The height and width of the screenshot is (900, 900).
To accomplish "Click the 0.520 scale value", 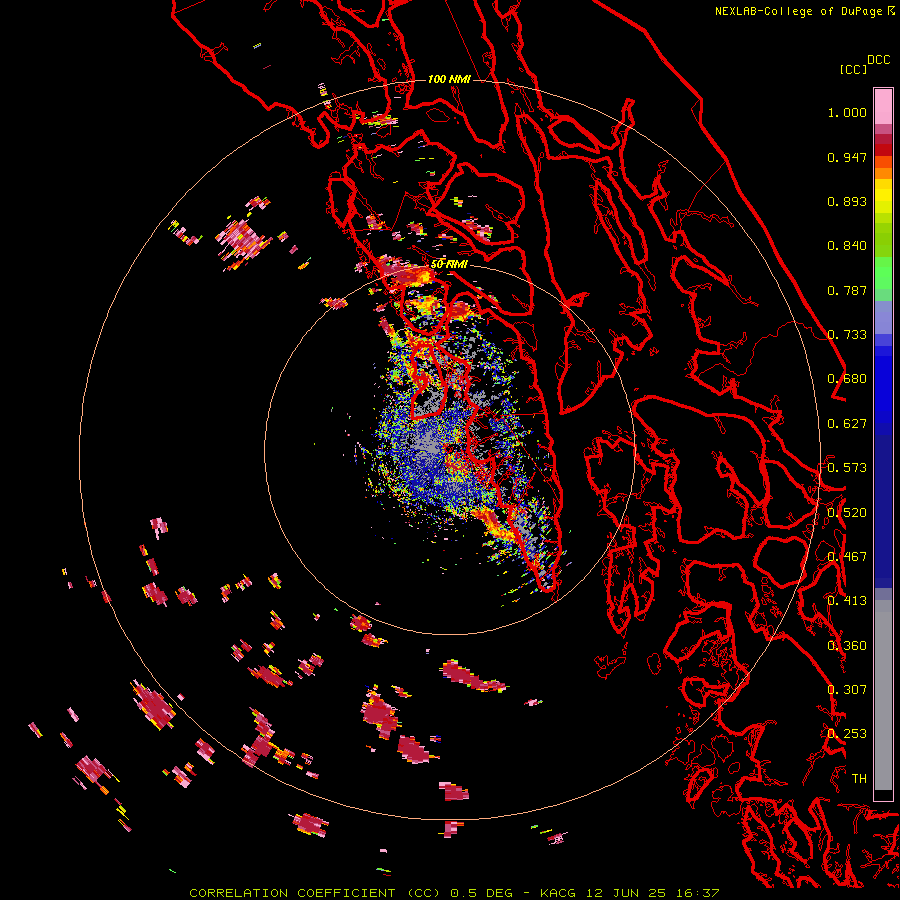I will (847, 513).
